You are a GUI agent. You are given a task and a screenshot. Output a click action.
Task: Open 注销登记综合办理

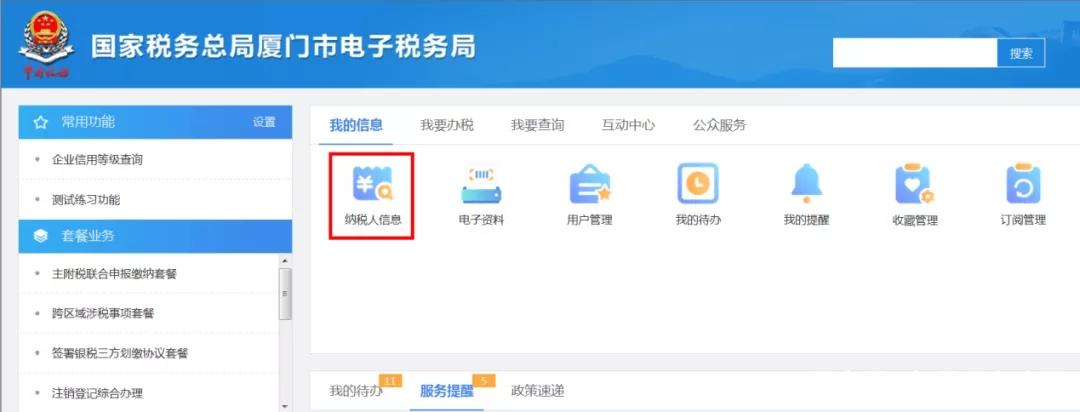tap(97, 393)
